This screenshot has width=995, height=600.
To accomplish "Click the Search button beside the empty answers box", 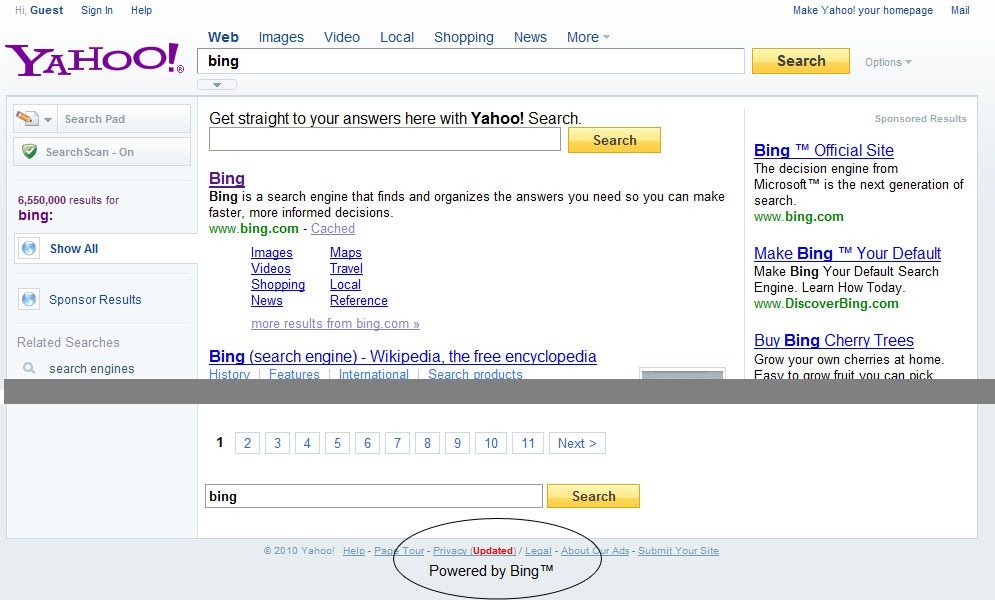I will pos(614,140).
